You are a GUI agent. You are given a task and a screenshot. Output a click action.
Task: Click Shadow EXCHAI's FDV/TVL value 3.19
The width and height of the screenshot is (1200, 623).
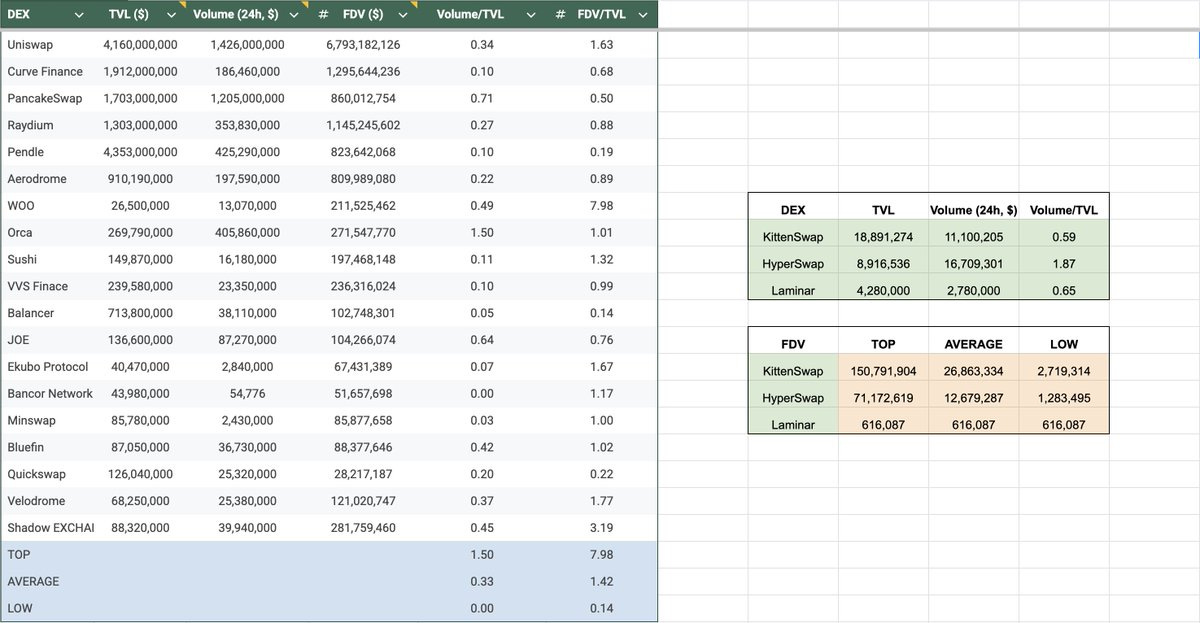(602, 528)
